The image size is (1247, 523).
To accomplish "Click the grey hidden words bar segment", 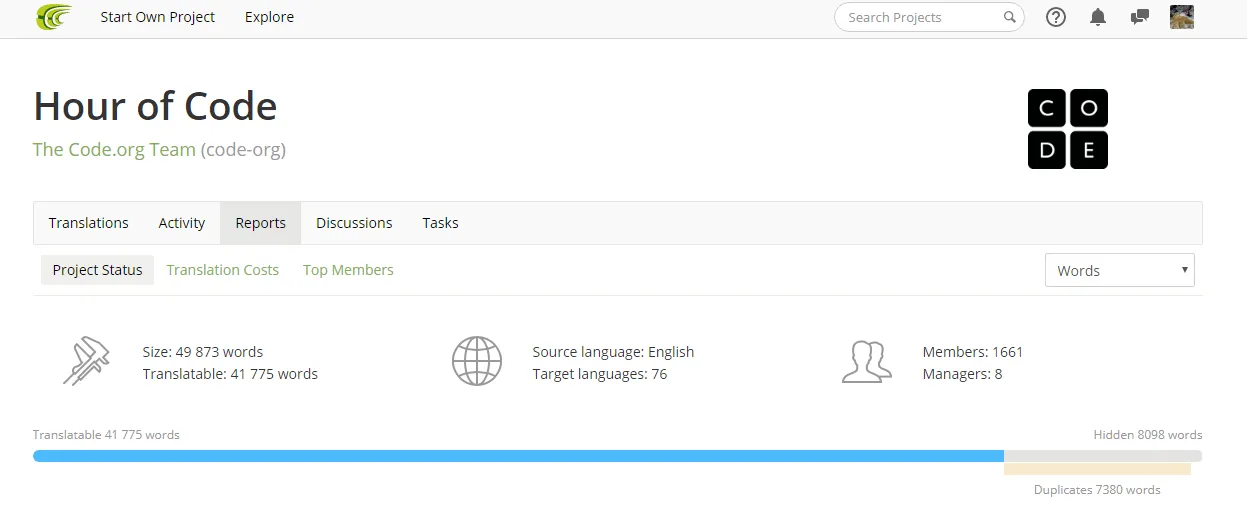I will click(1103, 456).
